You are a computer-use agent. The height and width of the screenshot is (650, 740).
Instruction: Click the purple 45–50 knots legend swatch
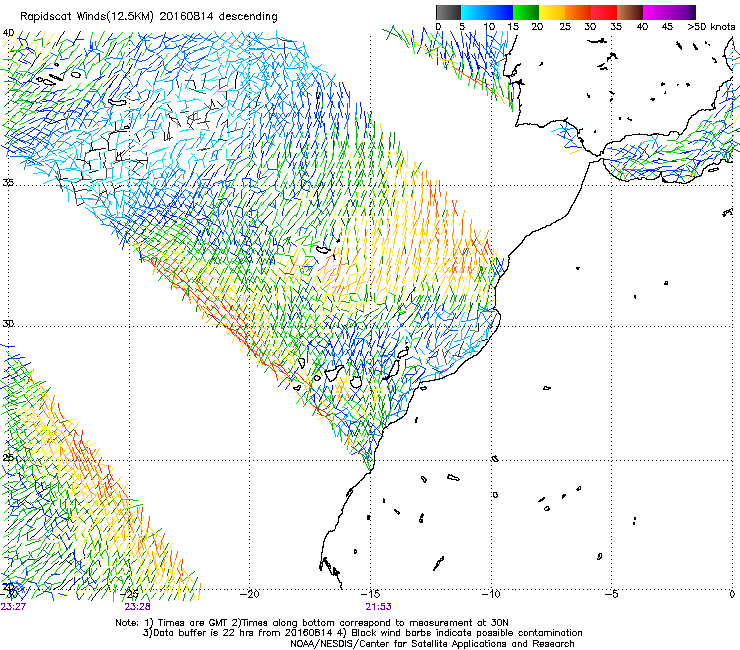point(682,12)
